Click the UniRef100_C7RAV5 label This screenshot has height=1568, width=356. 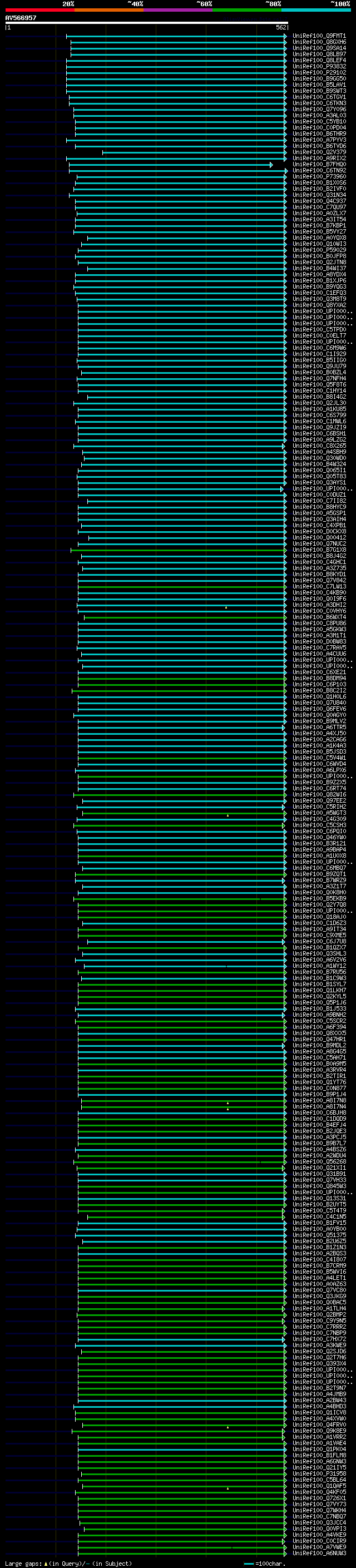[319, 647]
